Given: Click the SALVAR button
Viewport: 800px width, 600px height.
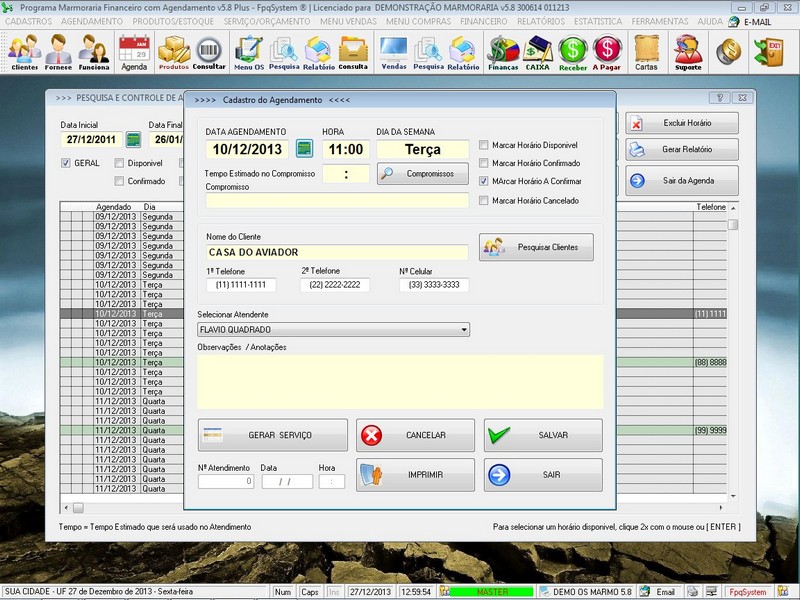Looking at the screenshot, I should (x=543, y=435).
